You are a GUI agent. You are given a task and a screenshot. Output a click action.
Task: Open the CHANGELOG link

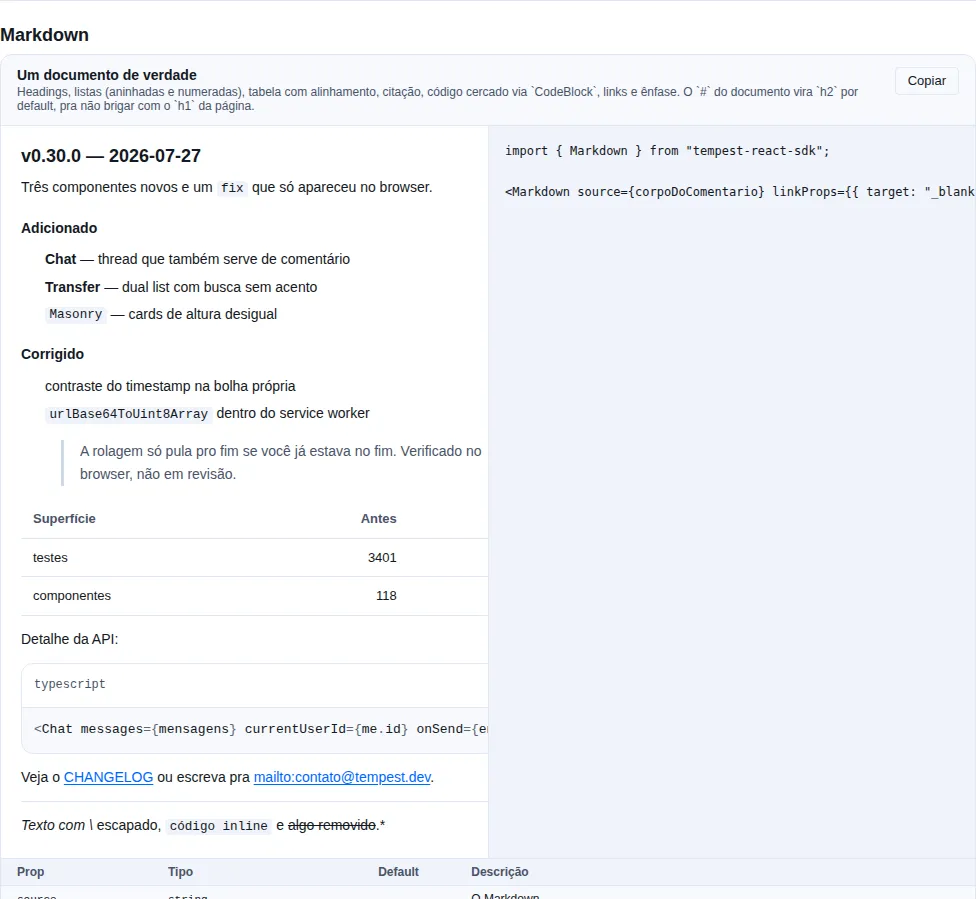click(108, 777)
